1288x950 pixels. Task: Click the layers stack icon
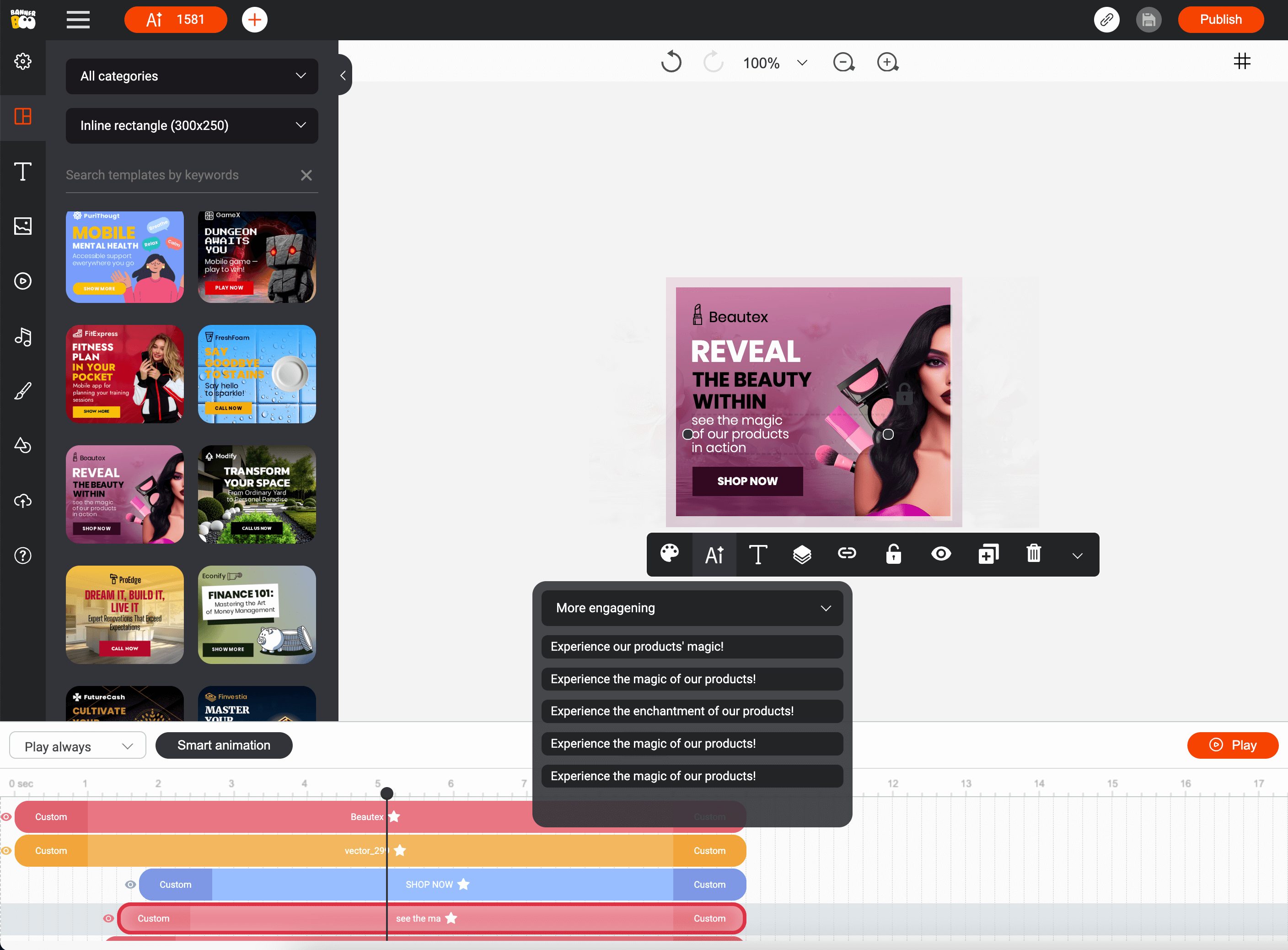[802, 554]
